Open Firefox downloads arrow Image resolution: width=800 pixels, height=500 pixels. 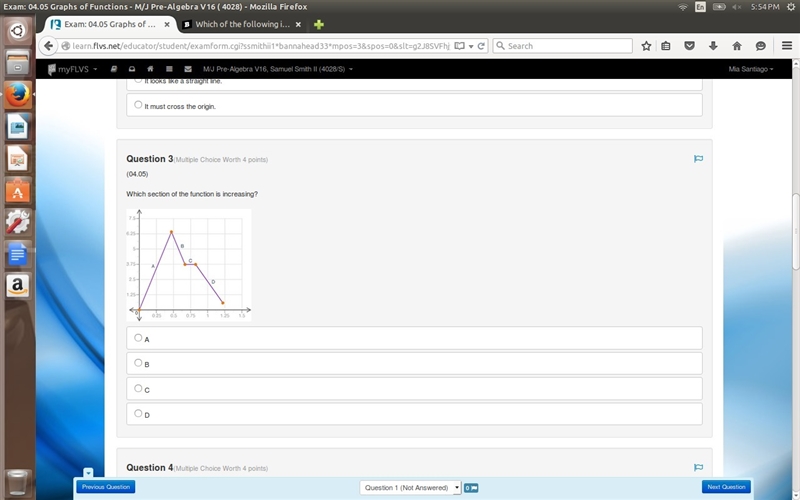[713, 46]
